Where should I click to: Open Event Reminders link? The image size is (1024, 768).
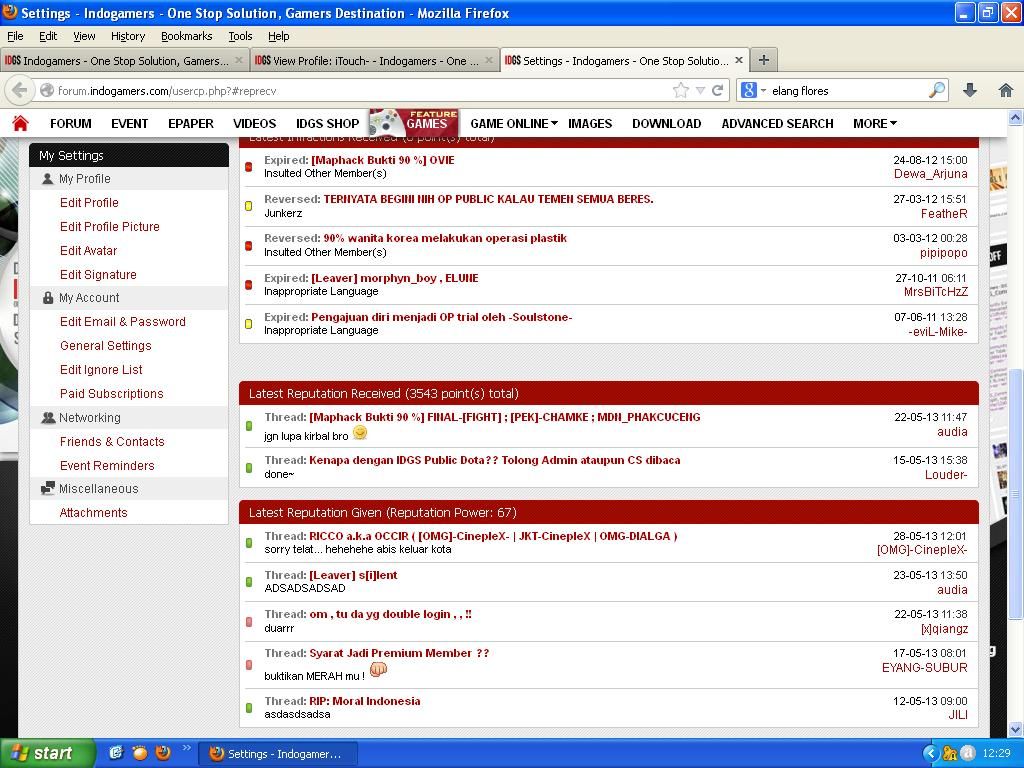point(107,465)
